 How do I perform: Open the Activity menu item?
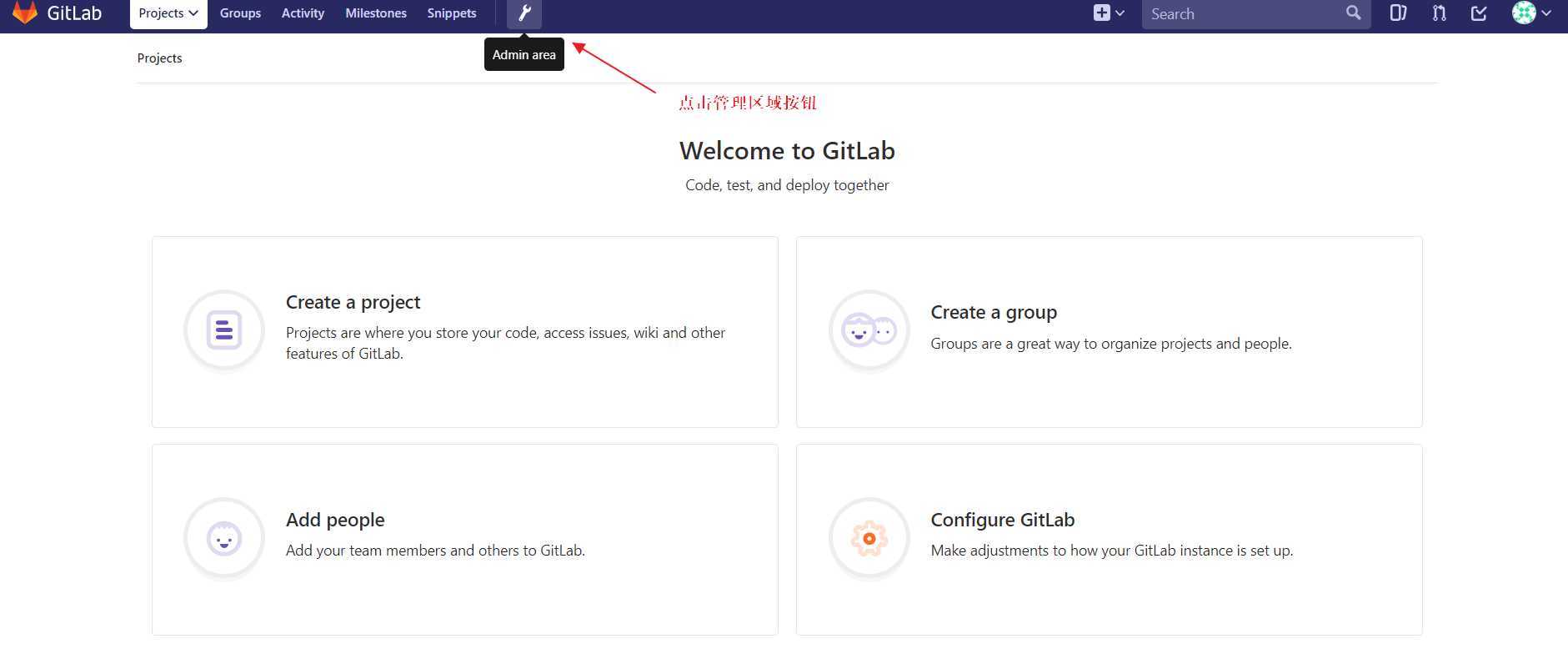pos(303,13)
